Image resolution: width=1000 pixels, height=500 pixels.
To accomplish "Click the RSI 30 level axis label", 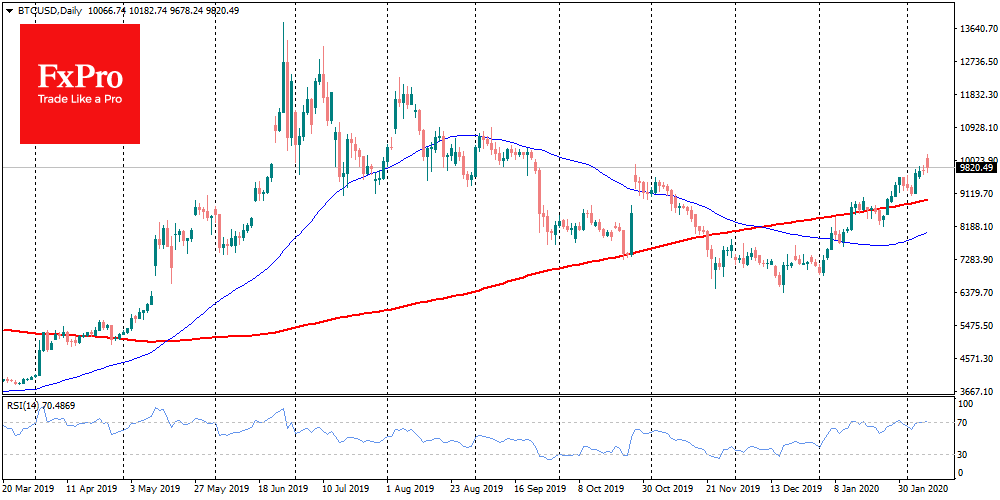I will click(964, 455).
